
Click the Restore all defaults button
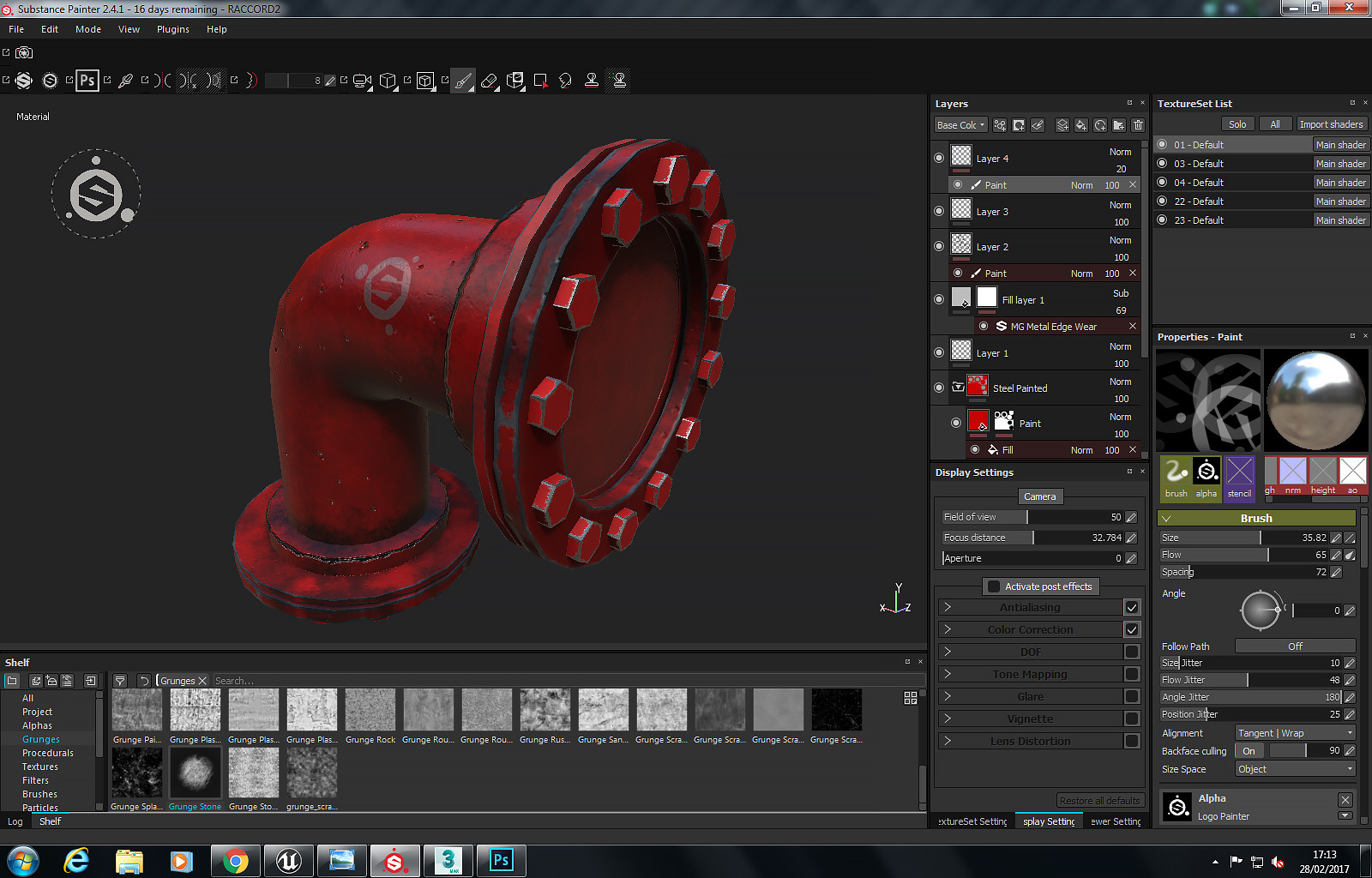pyautogui.click(x=1100, y=801)
